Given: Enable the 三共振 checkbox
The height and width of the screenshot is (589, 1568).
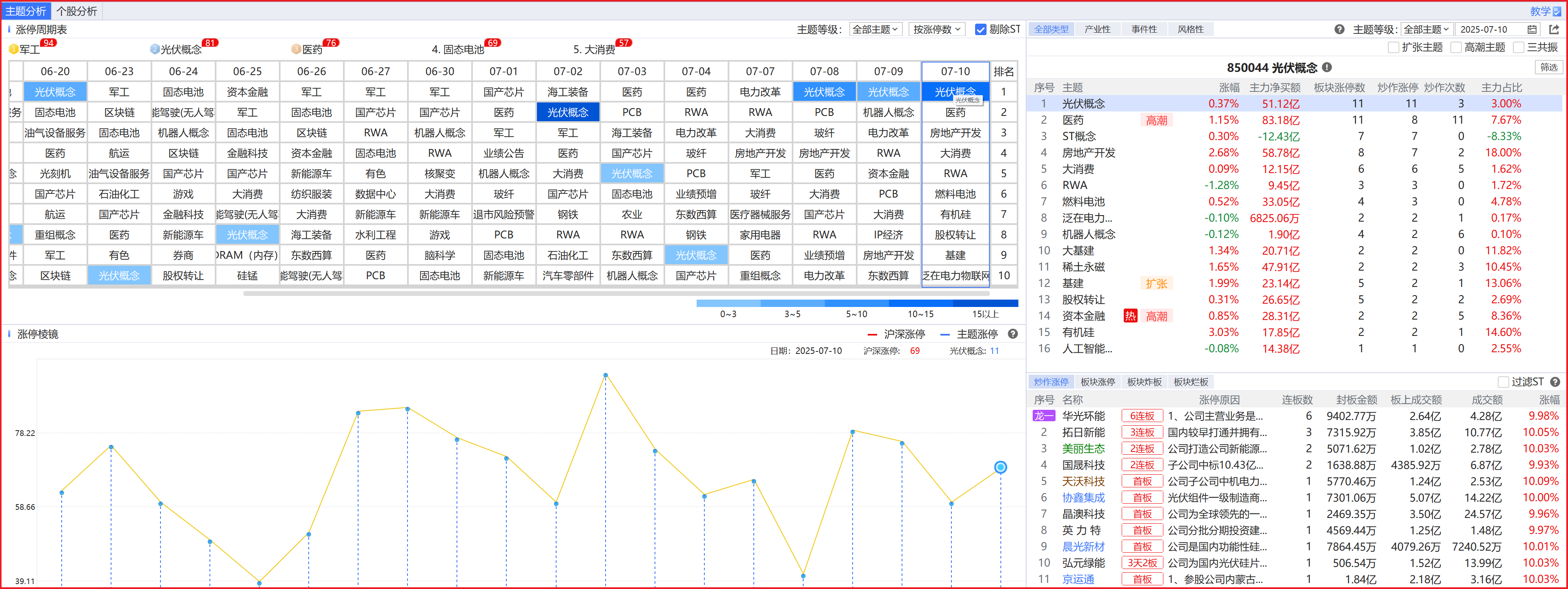Looking at the screenshot, I should (1519, 47).
